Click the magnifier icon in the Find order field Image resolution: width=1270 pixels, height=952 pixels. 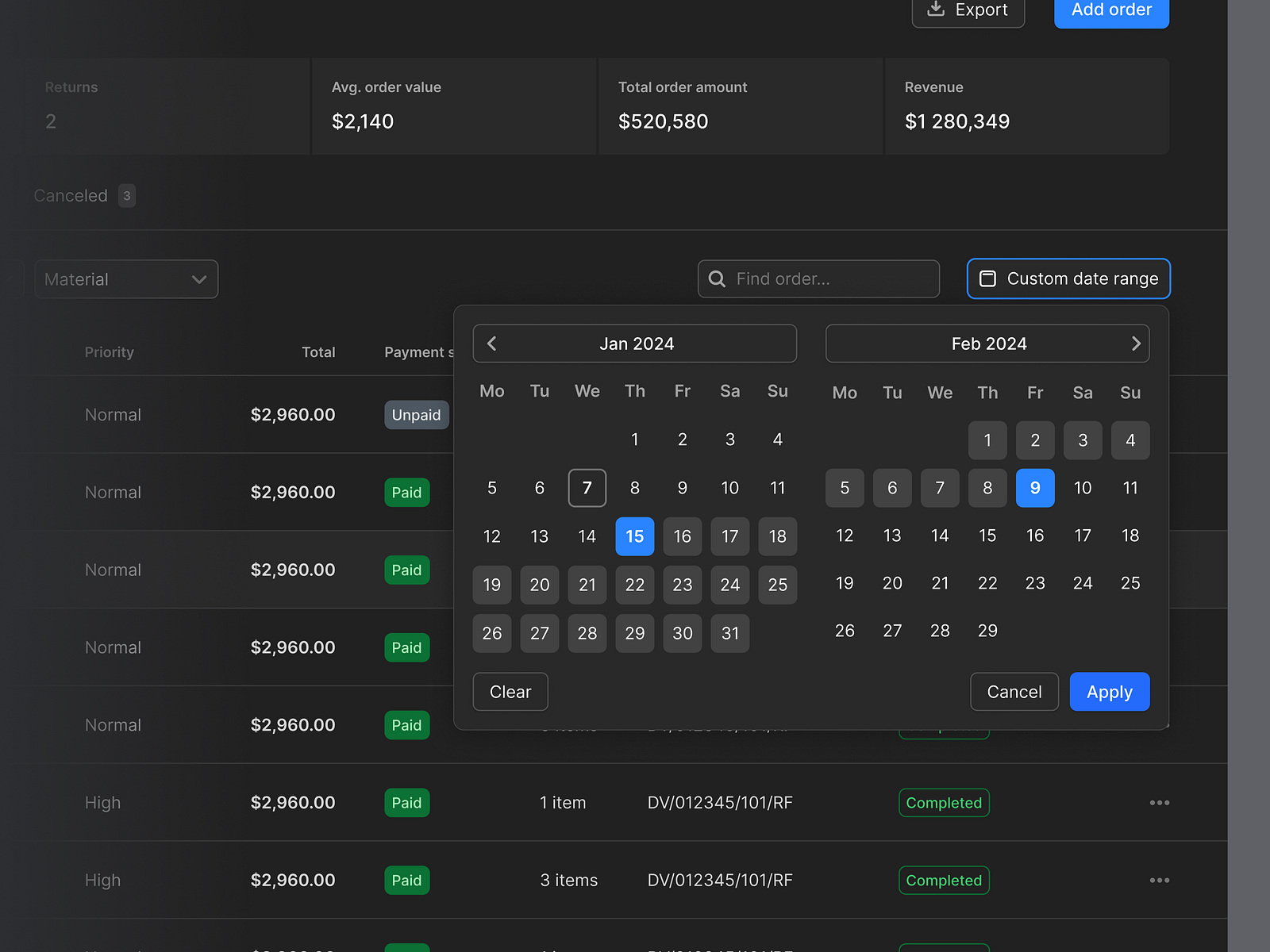717,278
